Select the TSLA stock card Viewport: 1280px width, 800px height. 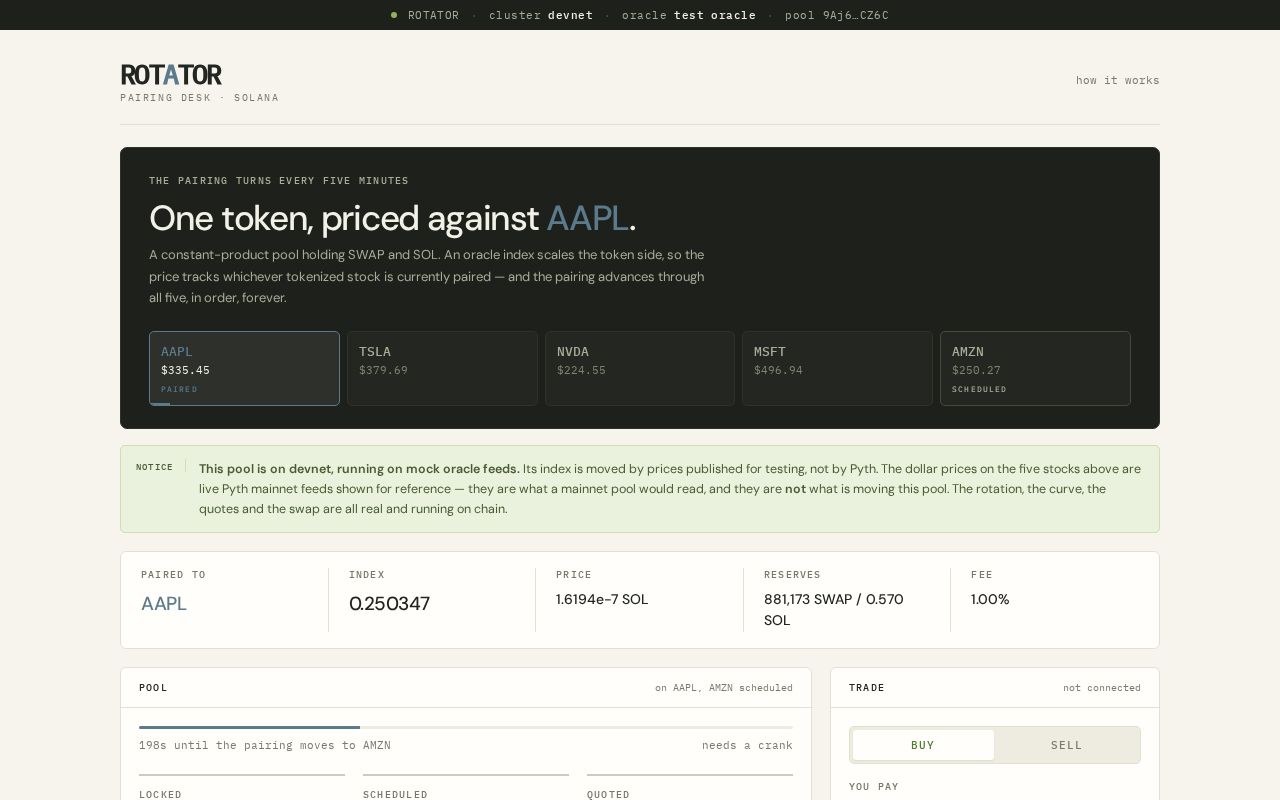click(442, 368)
